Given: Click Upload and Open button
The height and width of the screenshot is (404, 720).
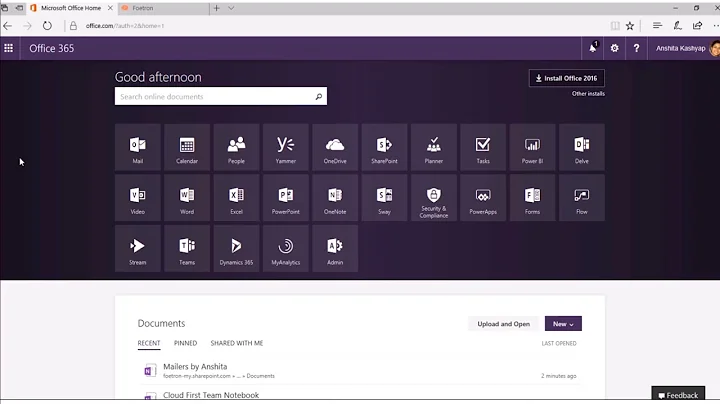Looking at the screenshot, I should [x=504, y=324].
